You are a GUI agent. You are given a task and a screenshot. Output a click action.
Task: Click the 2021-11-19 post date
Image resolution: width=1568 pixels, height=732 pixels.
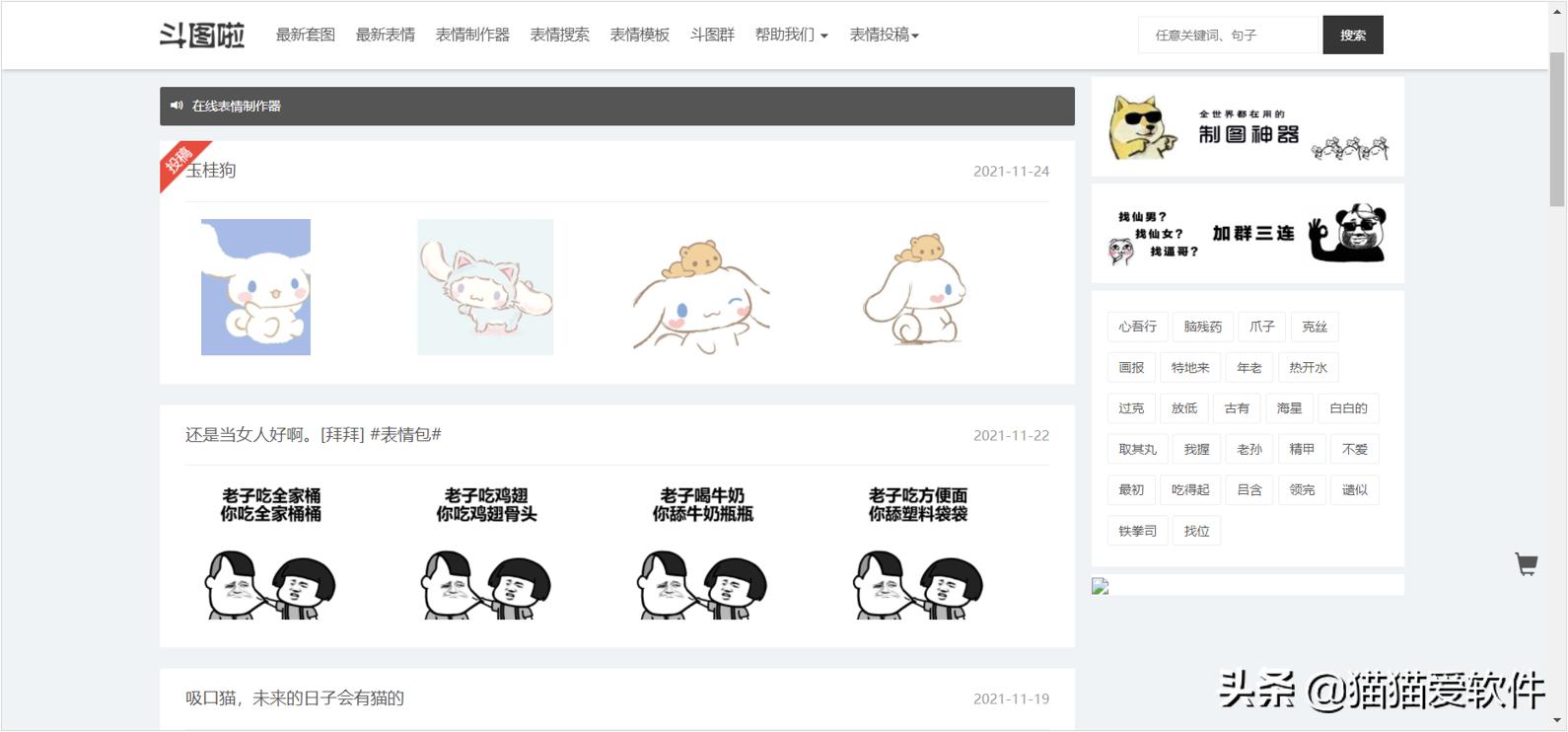click(1011, 698)
